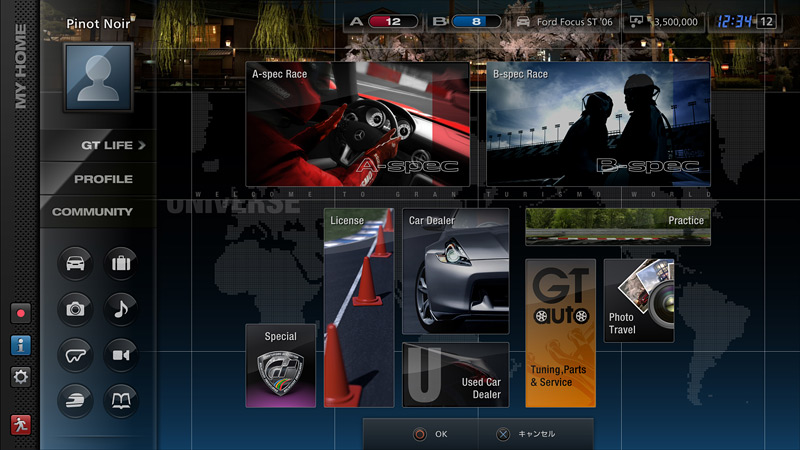Open the A-spec Race tile

click(x=357, y=124)
